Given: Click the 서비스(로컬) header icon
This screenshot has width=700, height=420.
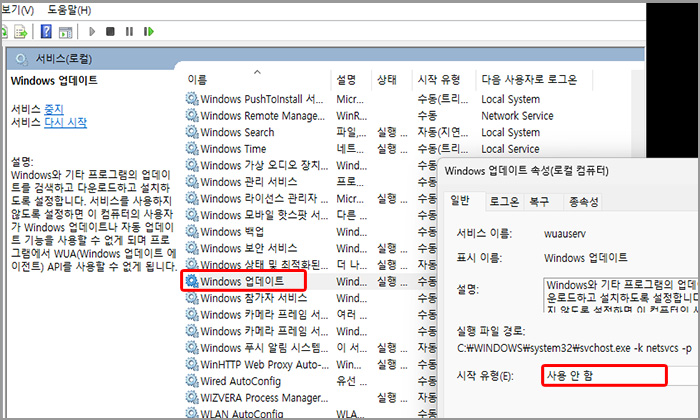Looking at the screenshot, I should coord(21,59).
